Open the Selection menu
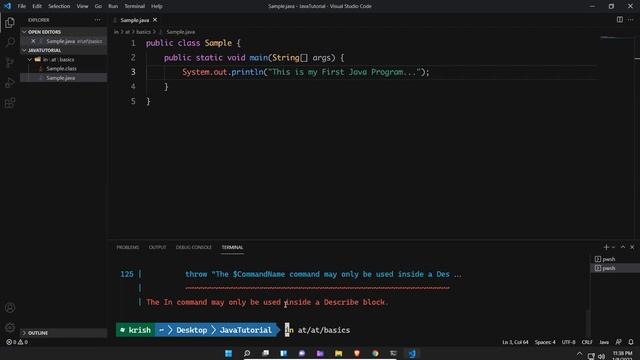The height and width of the screenshot is (360, 640). pyautogui.click(x=59, y=6)
